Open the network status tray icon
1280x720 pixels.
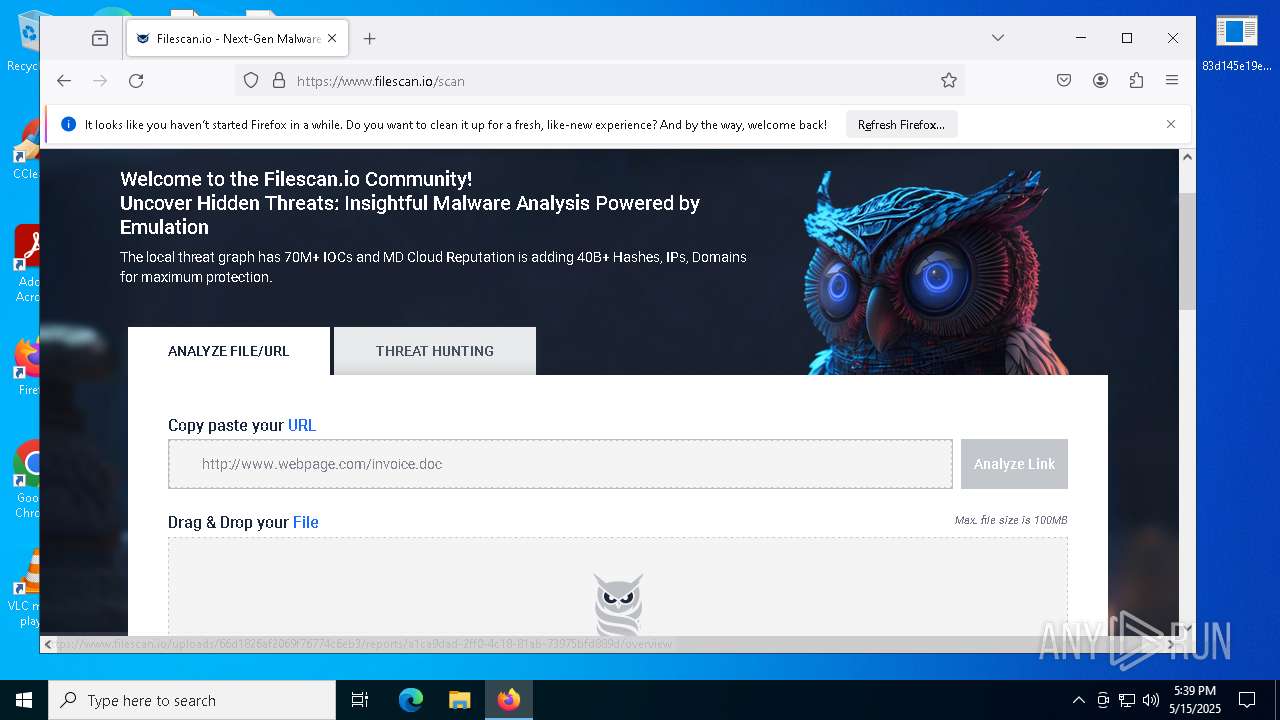pos(1127,700)
